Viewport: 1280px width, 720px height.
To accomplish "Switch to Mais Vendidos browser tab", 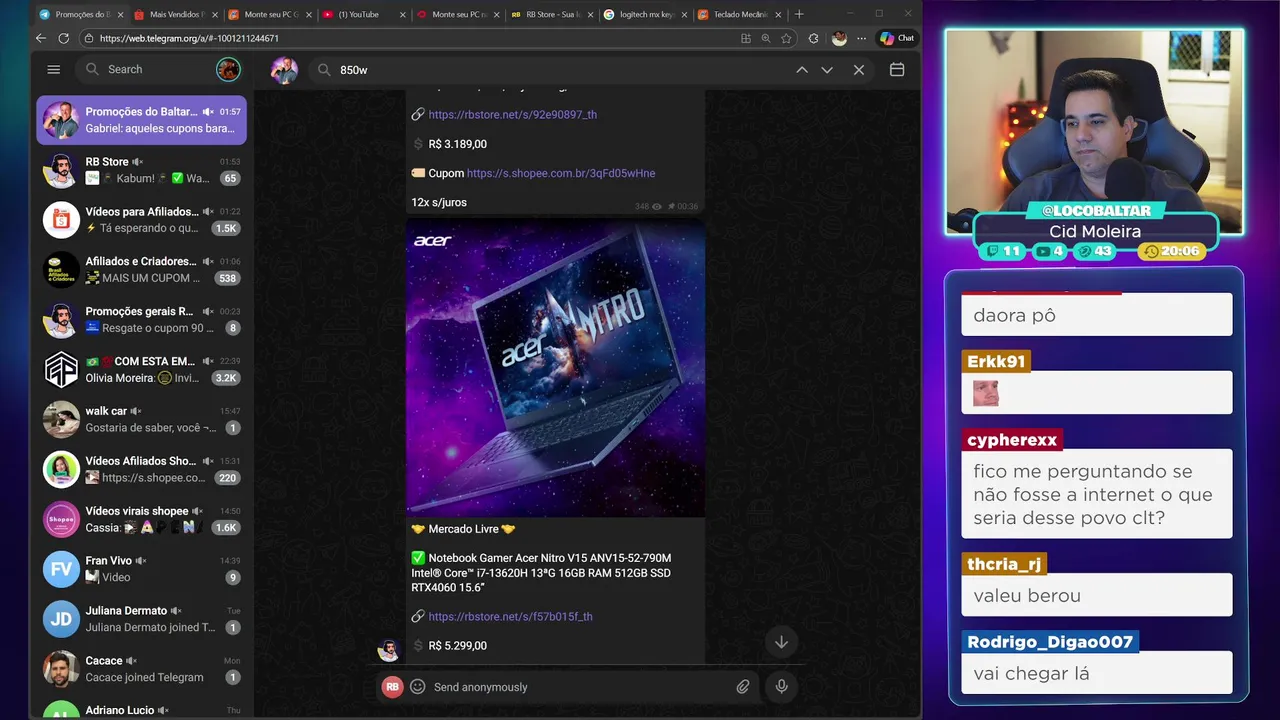I will coord(175,14).
